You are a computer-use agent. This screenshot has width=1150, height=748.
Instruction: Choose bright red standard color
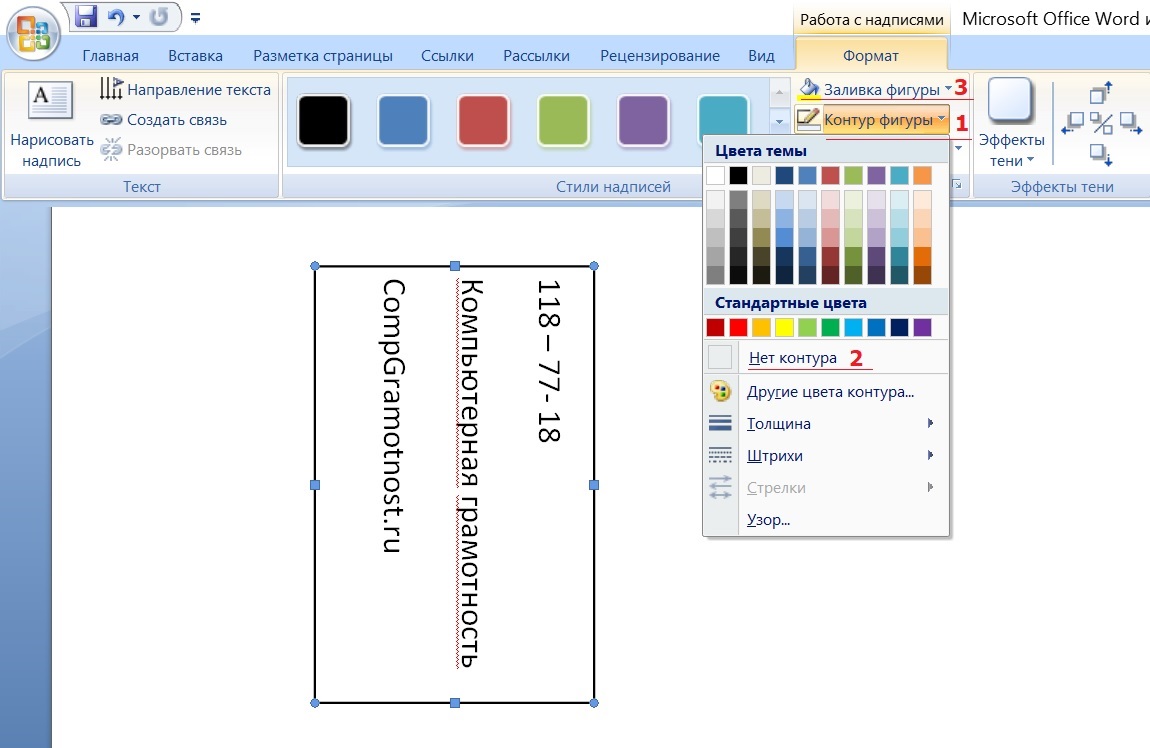coord(739,327)
